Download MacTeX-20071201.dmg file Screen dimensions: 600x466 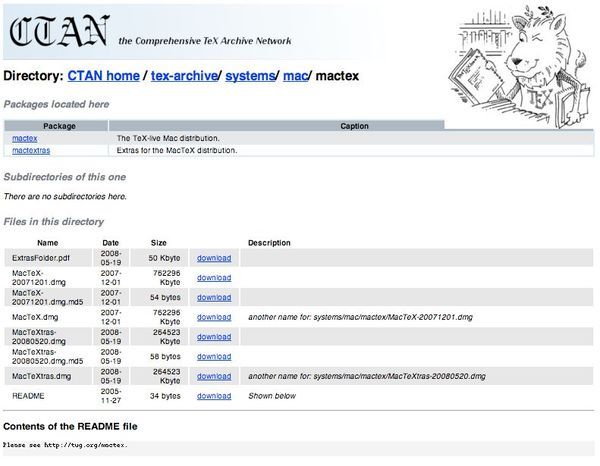pos(214,278)
